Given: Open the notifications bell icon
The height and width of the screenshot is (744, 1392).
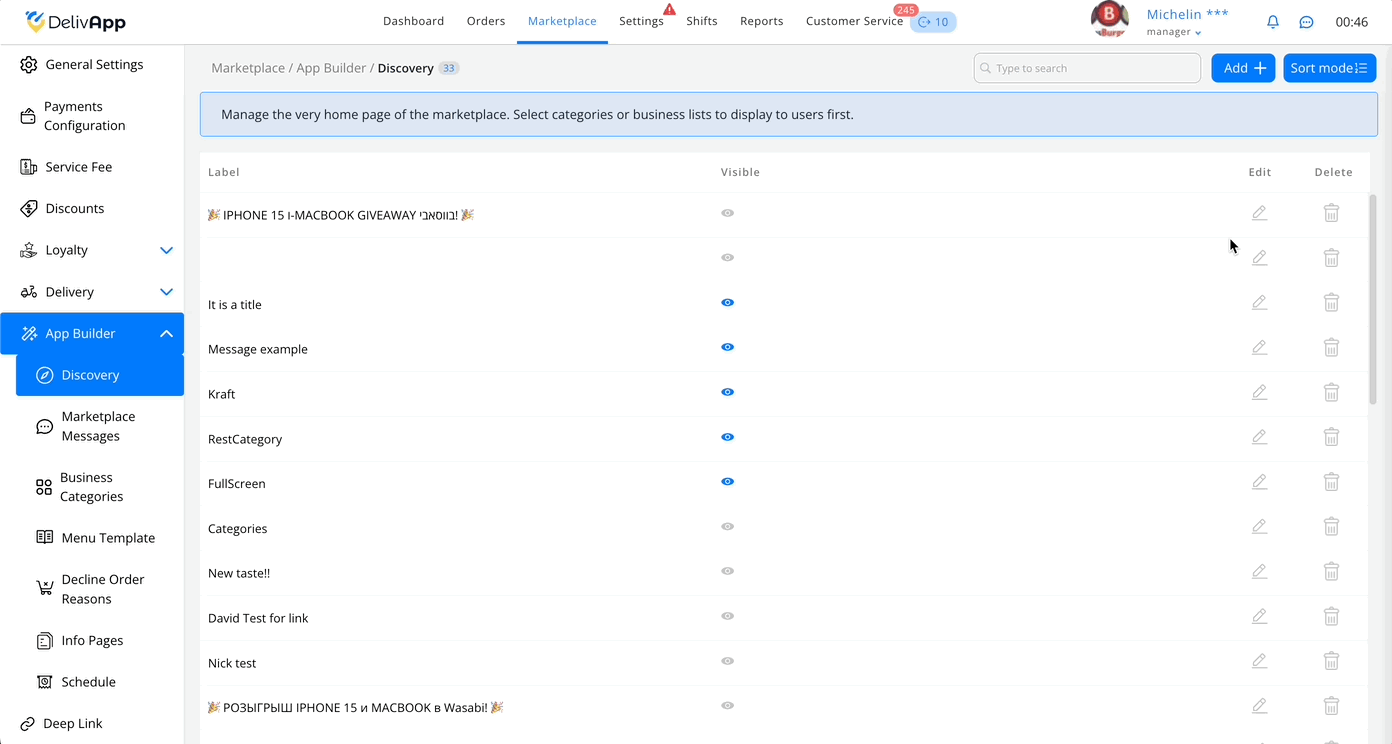Looking at the screenshot, I should pos(1273,22).
